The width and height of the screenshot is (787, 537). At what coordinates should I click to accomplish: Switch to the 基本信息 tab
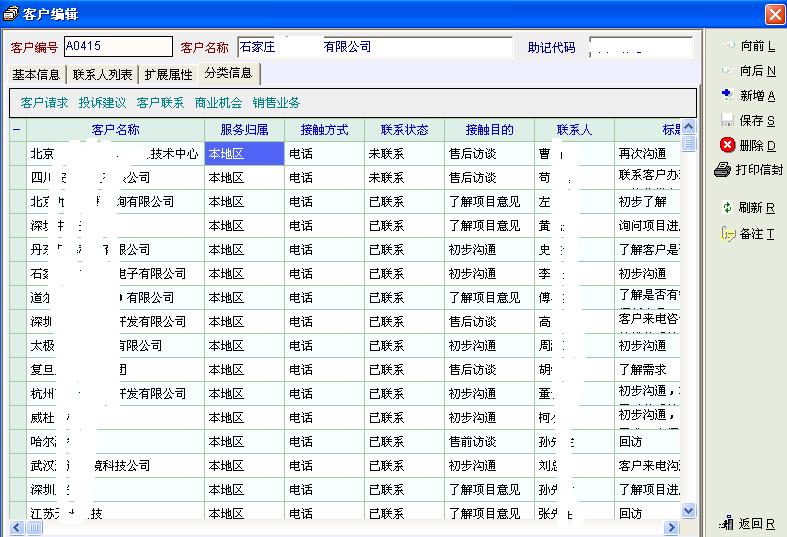tap(35, 74)
